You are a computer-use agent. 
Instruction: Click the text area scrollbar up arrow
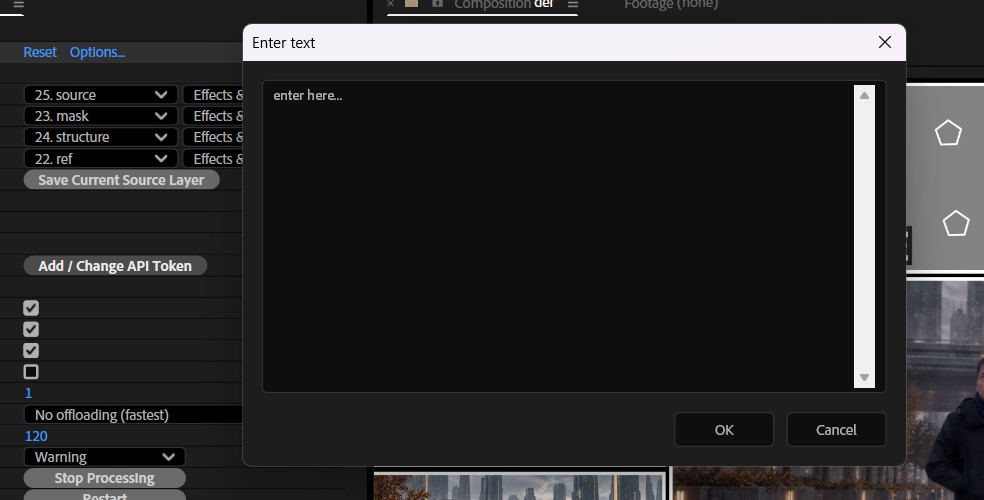point(864,95)
